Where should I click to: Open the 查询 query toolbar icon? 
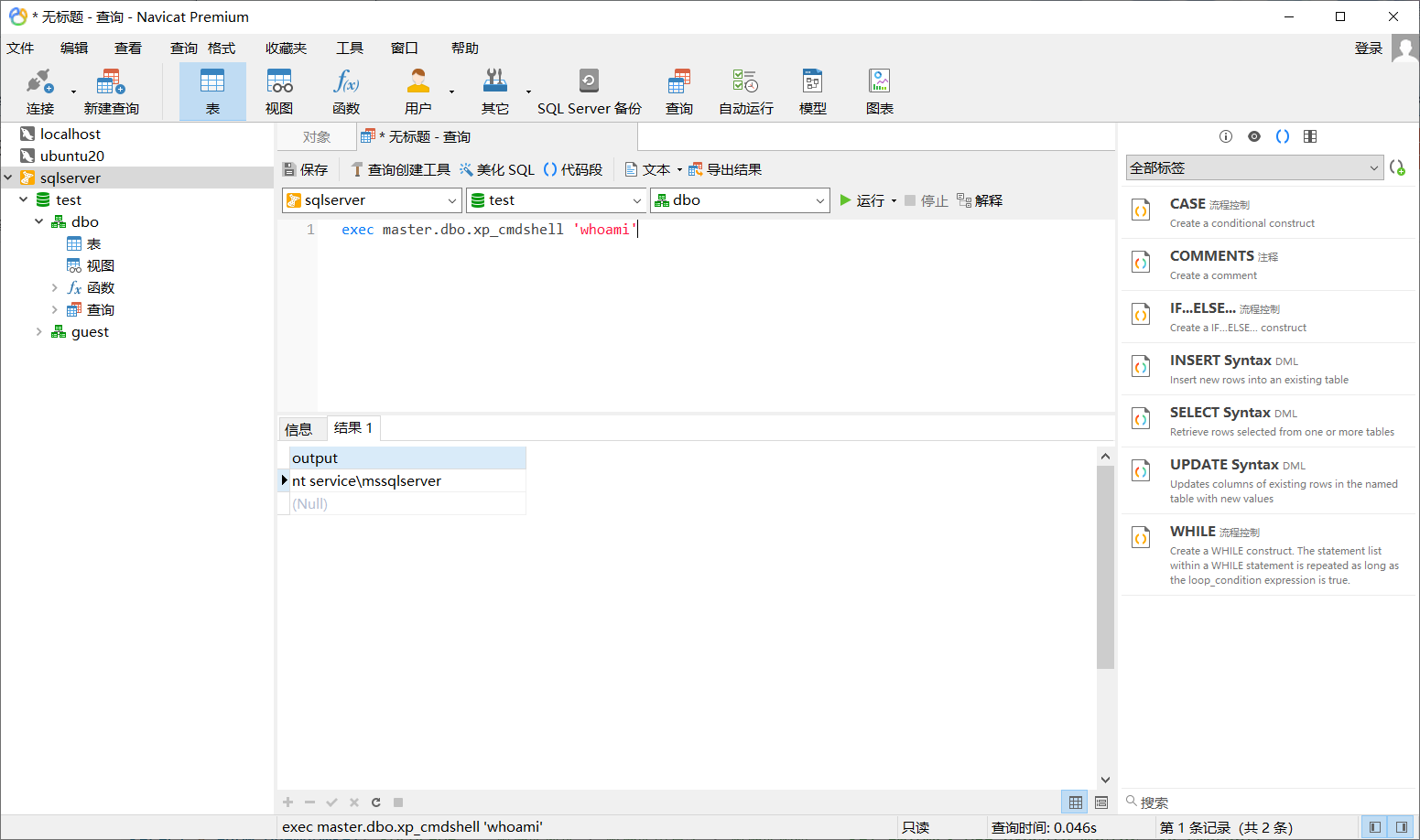[x=679, y=92]
